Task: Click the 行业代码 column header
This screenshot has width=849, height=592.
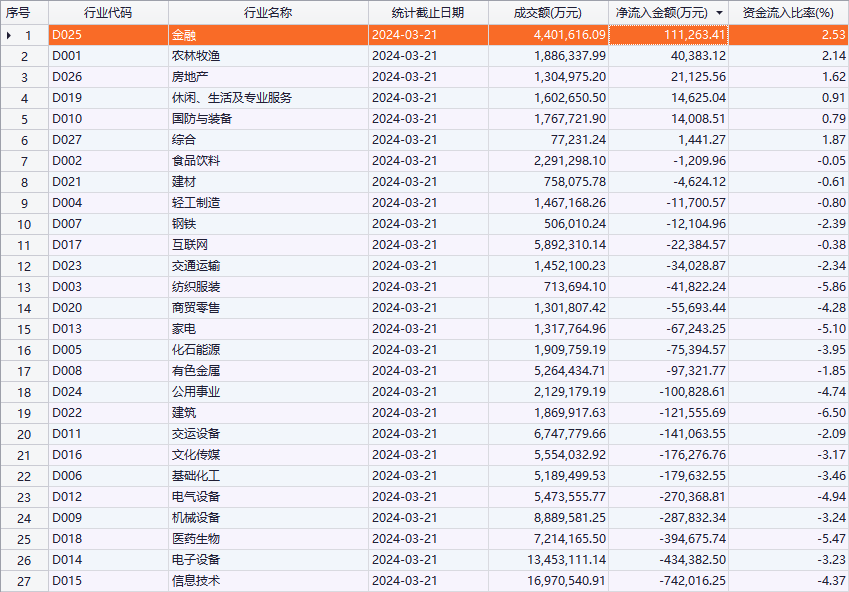Action: (107, 13)
